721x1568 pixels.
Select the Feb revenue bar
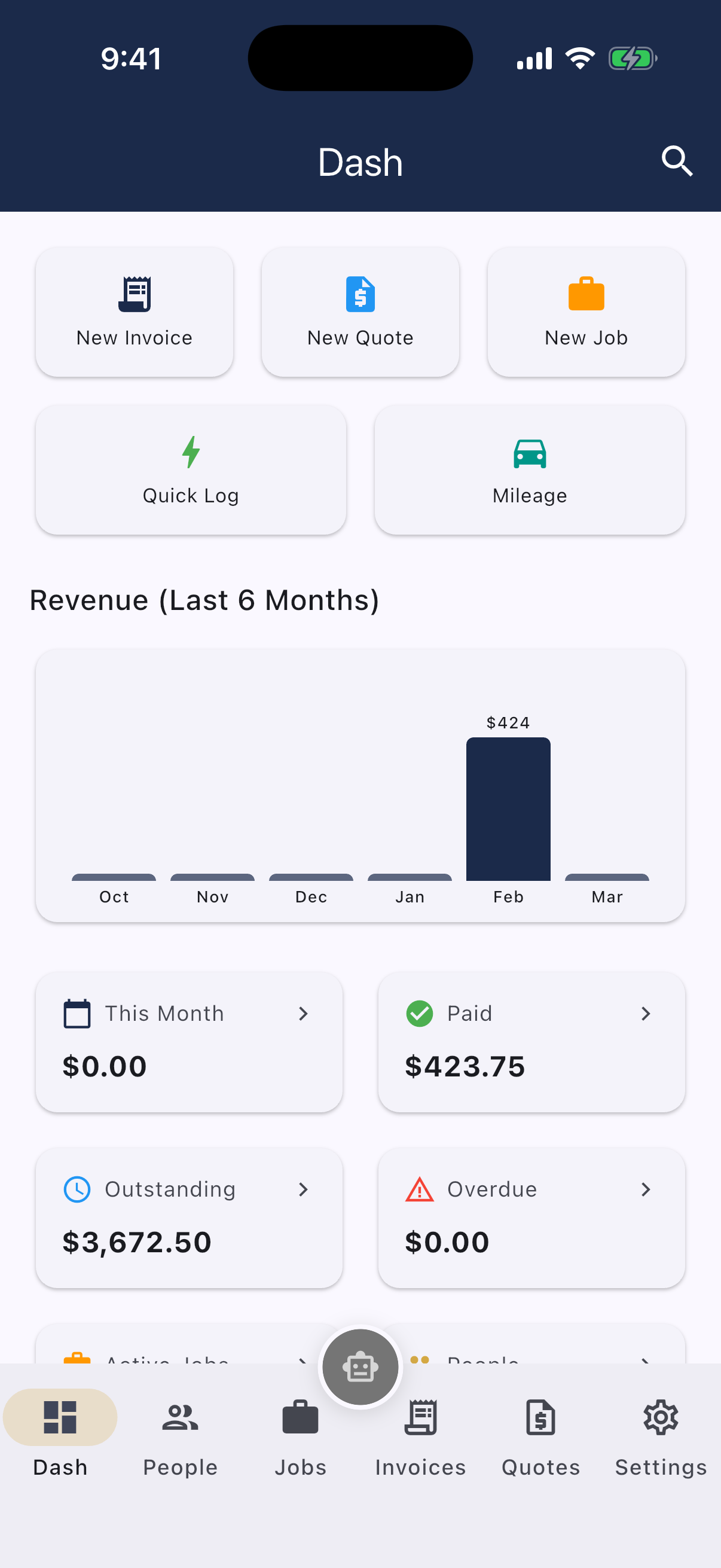pyautogui.click(x=508, y=809)
